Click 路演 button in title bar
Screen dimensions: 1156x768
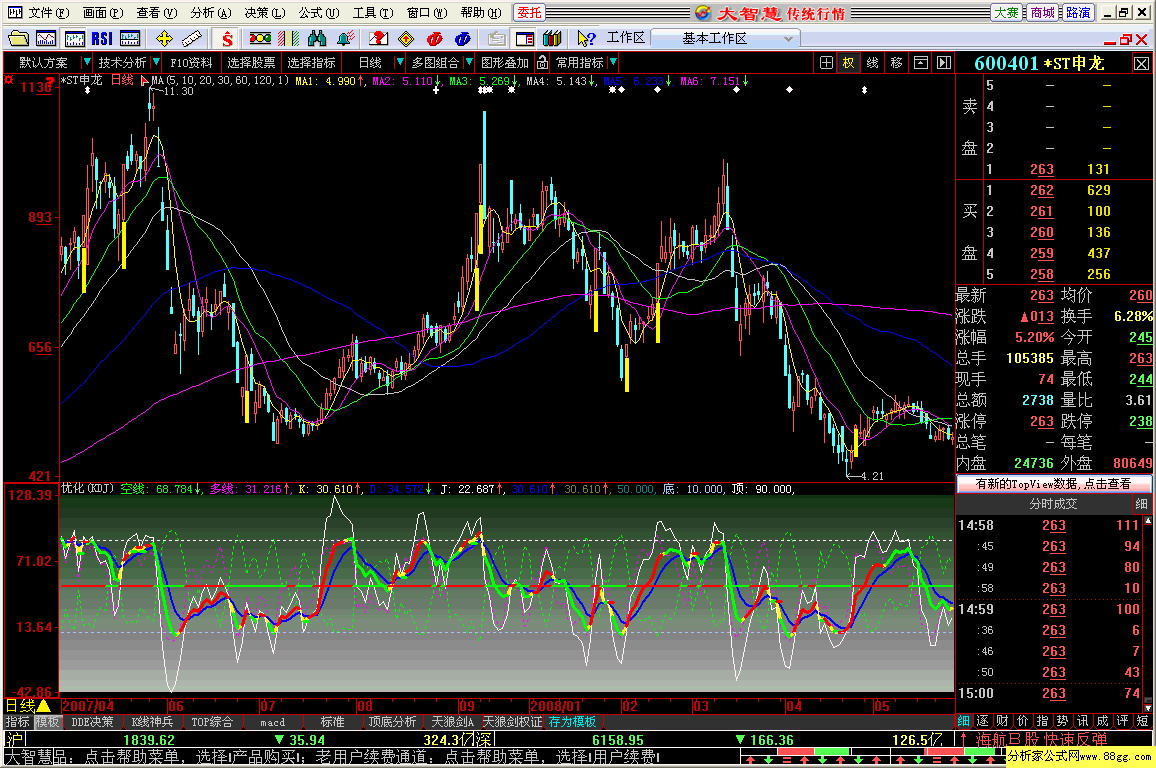tap(1078, 13)
